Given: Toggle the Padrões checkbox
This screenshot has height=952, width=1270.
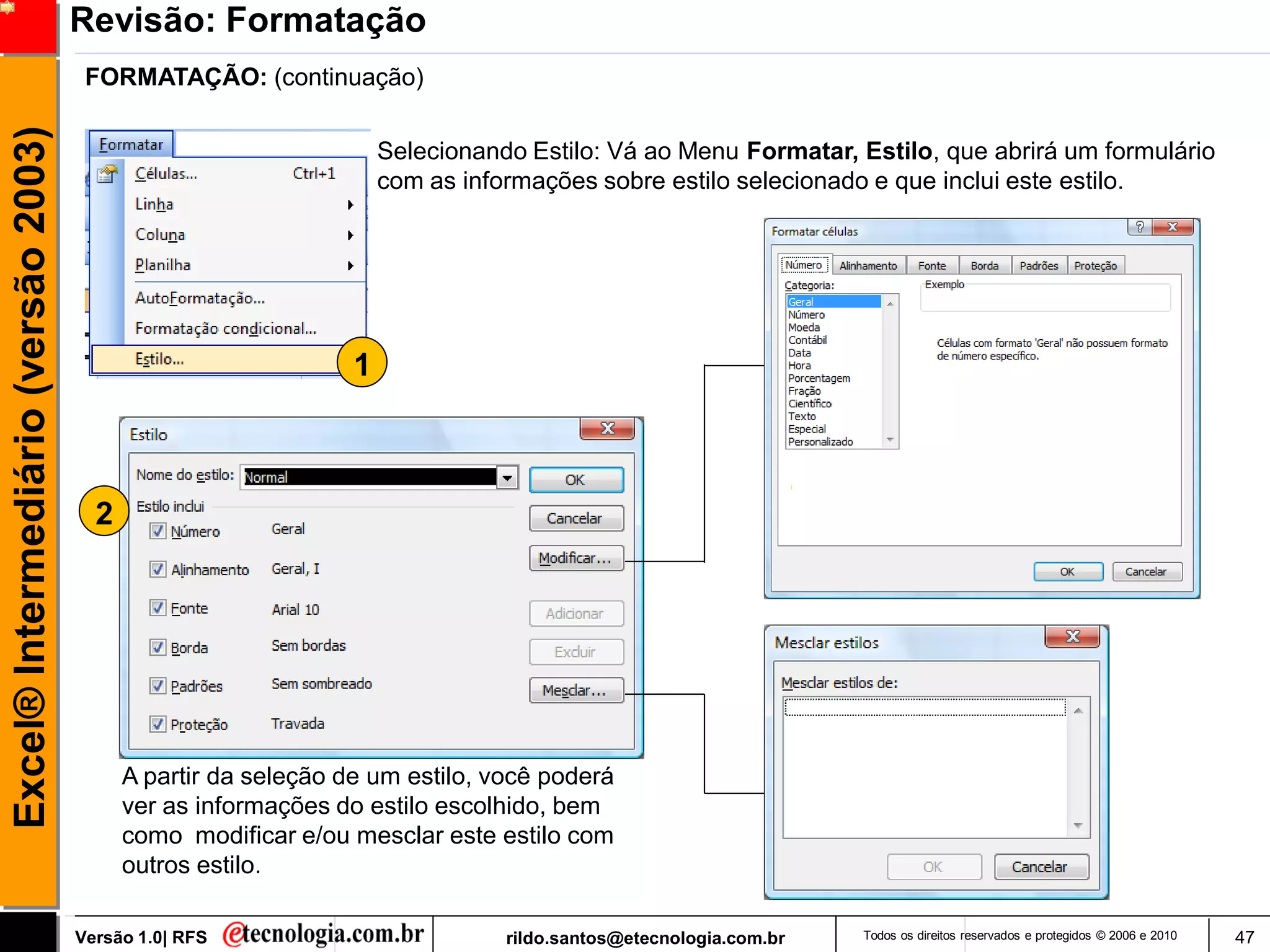Looking at the screenshot, I should (158, 685).
